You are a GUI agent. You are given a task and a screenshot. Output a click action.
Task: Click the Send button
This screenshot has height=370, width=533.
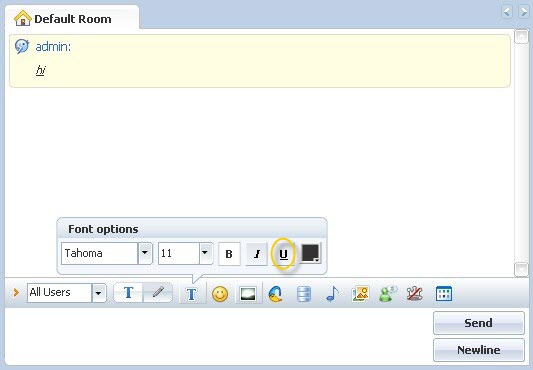[x=478, y=323]
